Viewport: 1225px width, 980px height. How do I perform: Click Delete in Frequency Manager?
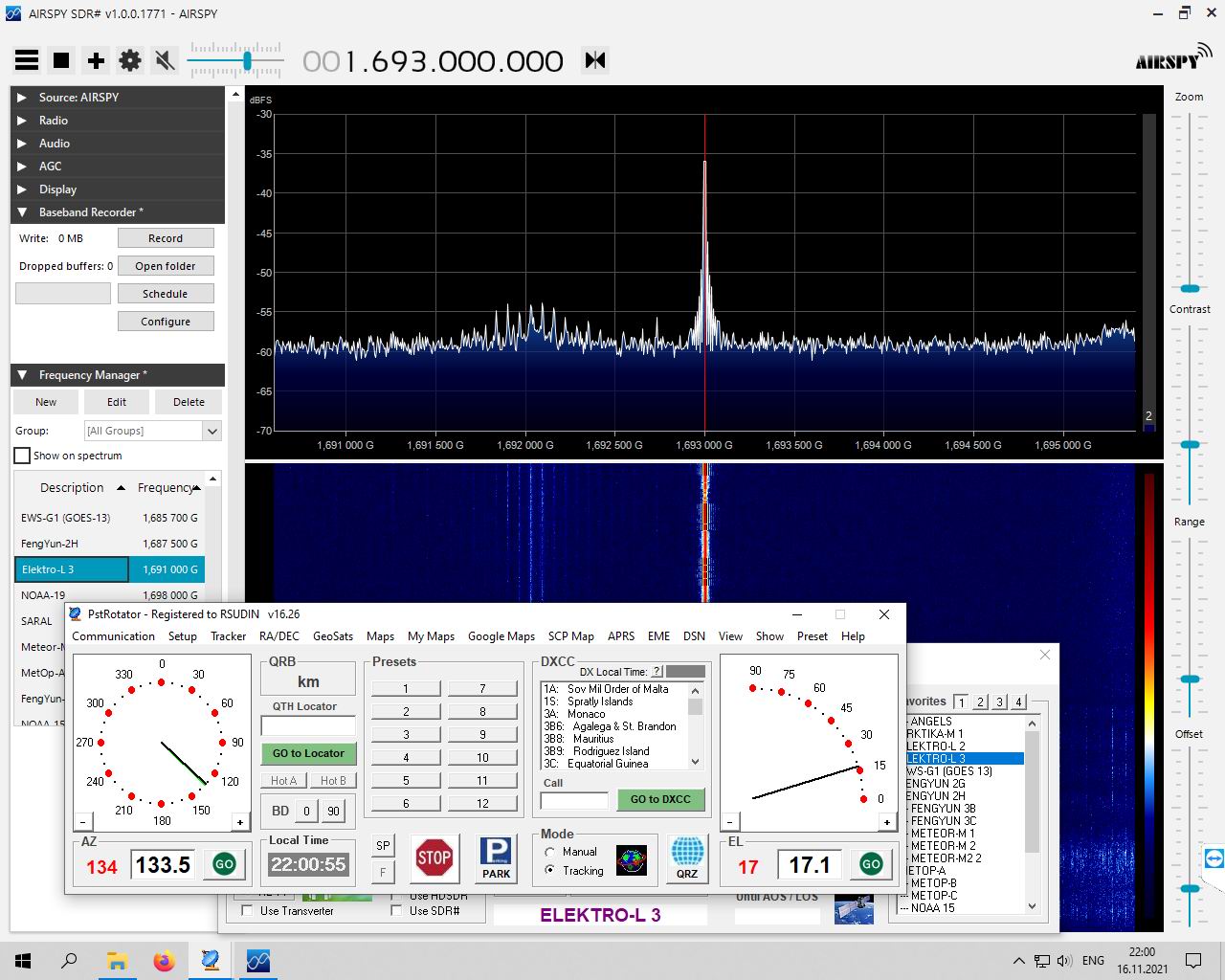click(x=189, y=402)
